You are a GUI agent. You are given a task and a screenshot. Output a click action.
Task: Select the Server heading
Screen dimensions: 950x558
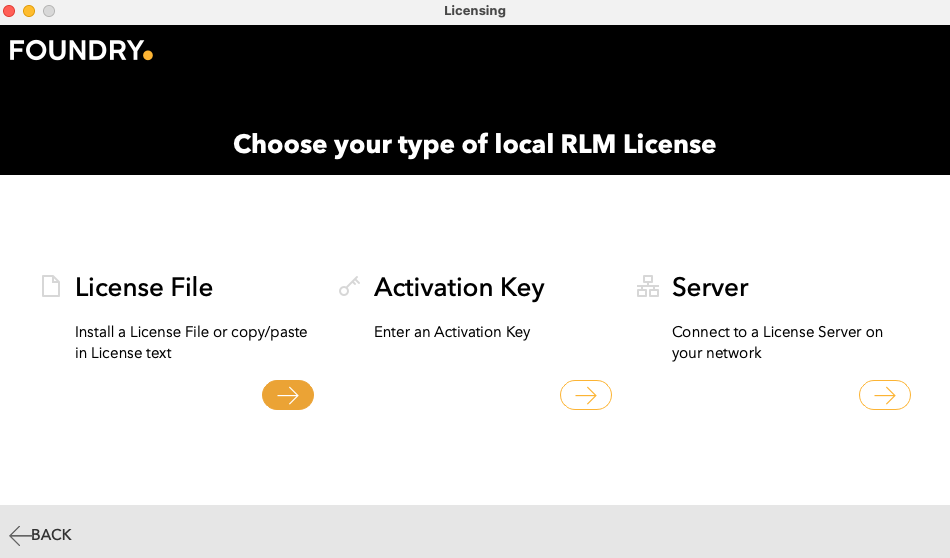pos(710,287)
